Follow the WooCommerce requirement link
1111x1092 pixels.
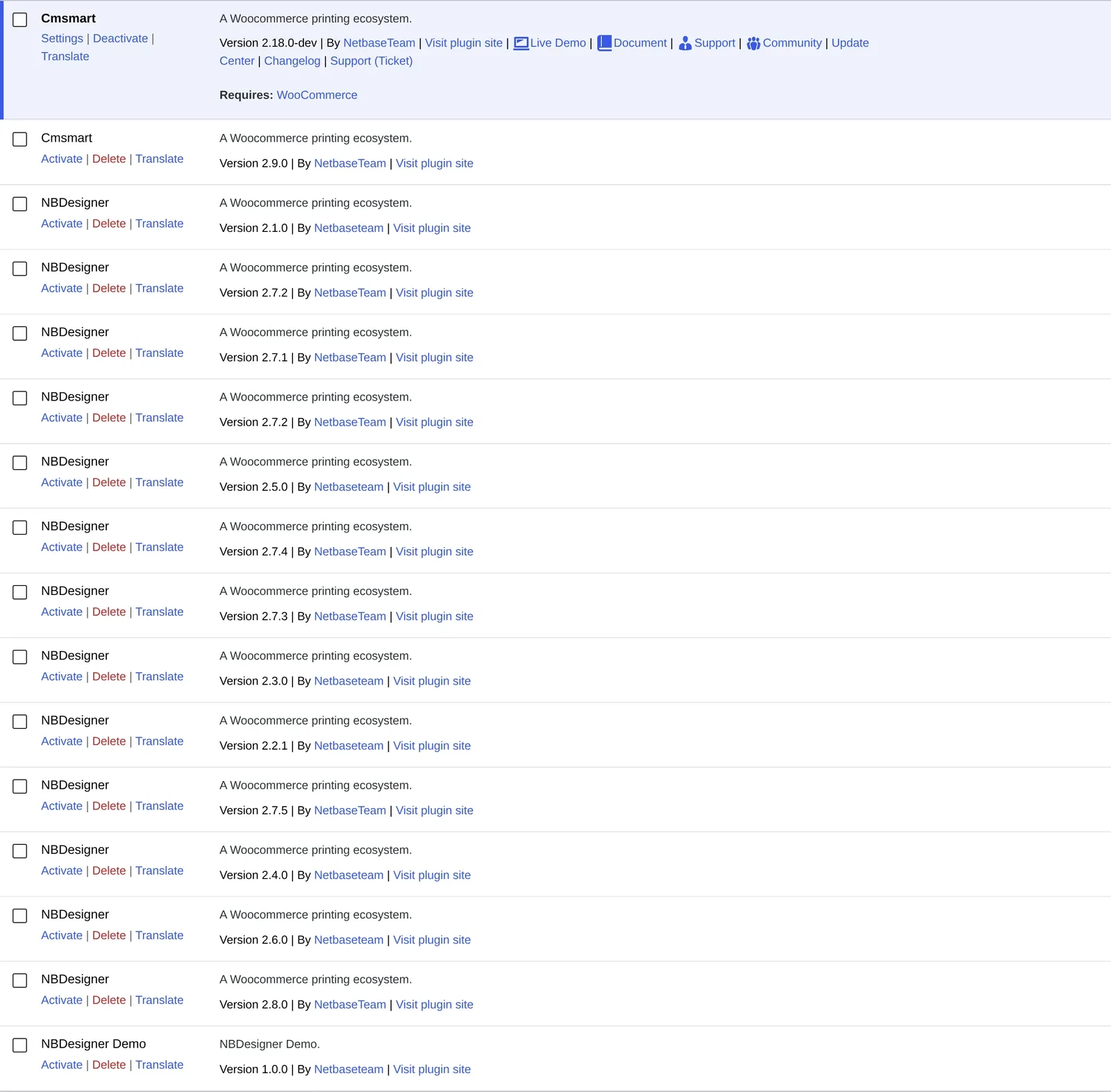pyautogui.click(x=317, y=95)
